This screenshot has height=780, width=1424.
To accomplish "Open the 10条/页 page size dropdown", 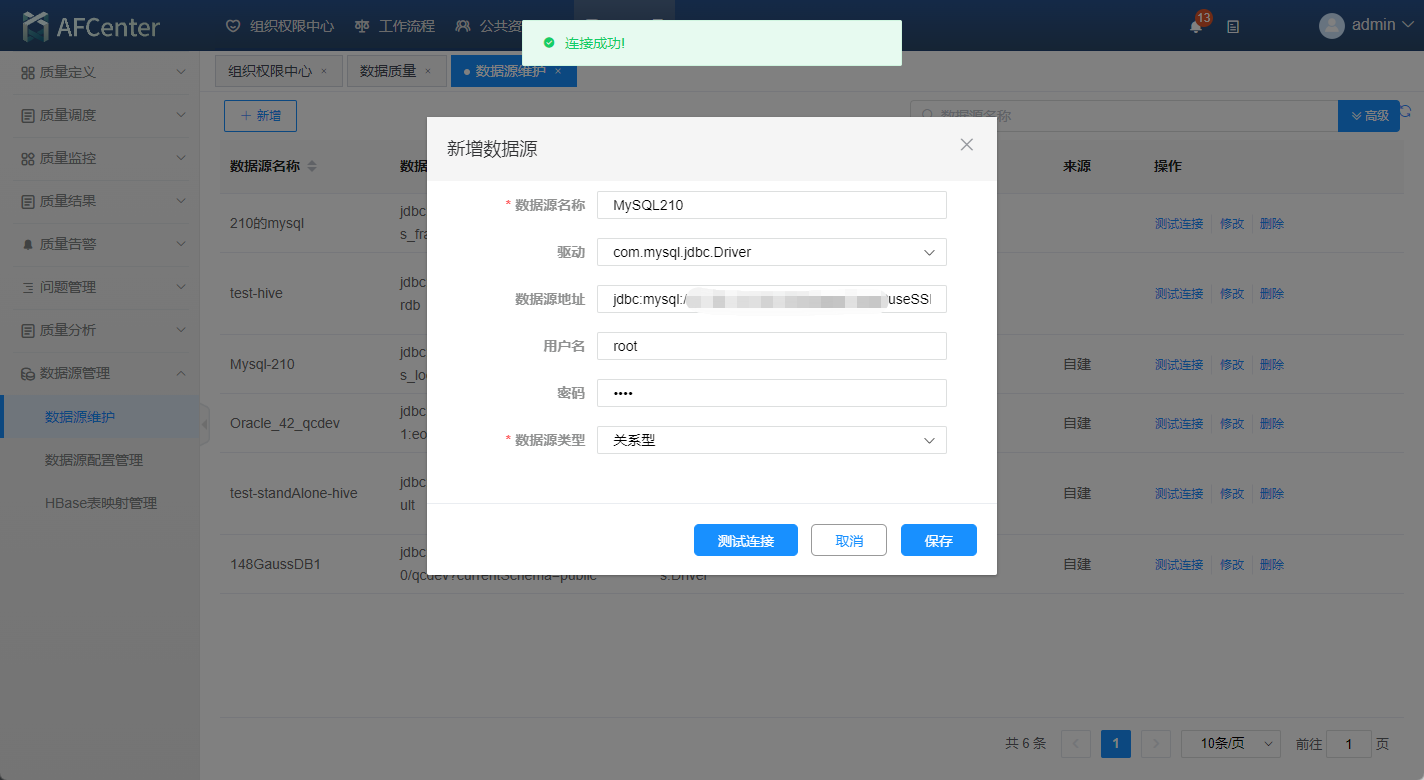I will (x=1230, y=743).
